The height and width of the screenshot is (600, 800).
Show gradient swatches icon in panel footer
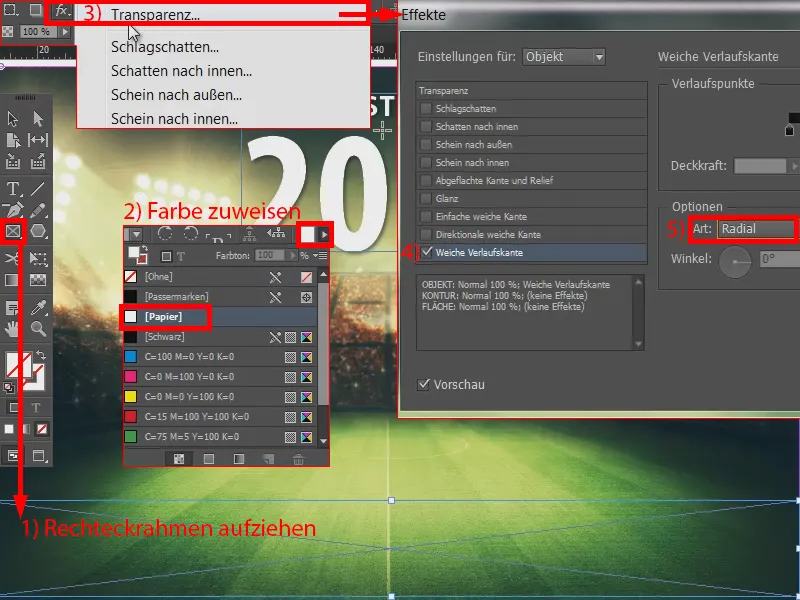tap(238, 459)
